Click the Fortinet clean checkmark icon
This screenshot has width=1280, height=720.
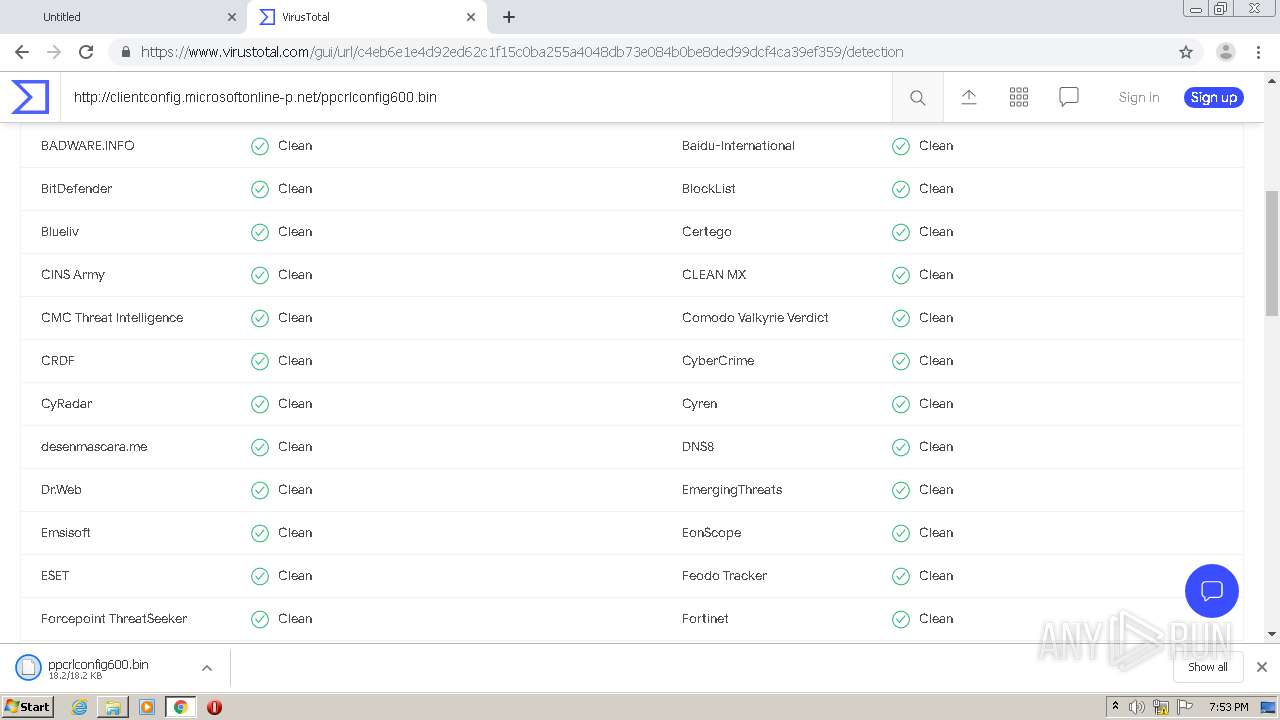(x=901, y=619)
